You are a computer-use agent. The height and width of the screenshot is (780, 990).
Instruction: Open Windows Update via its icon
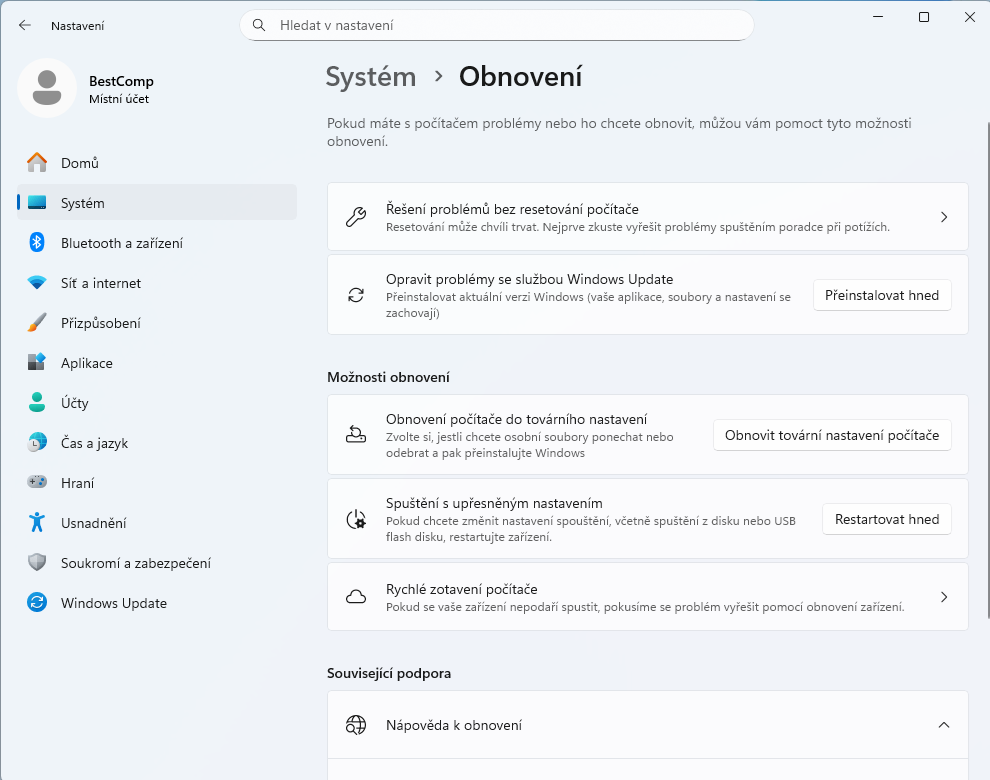(35, 603)
